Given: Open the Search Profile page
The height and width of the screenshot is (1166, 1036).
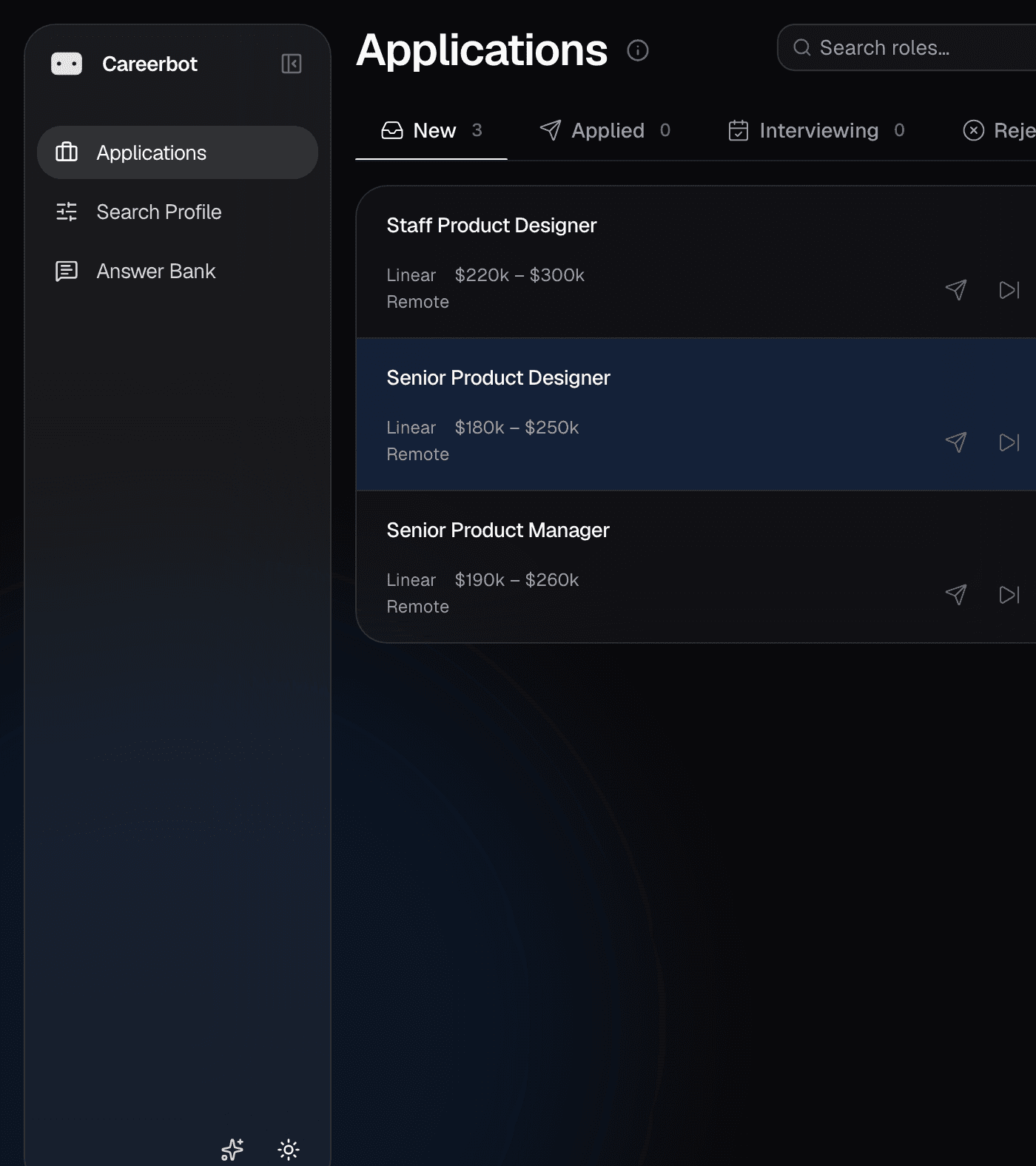Looking at the screenshot, I should point(178,212).
